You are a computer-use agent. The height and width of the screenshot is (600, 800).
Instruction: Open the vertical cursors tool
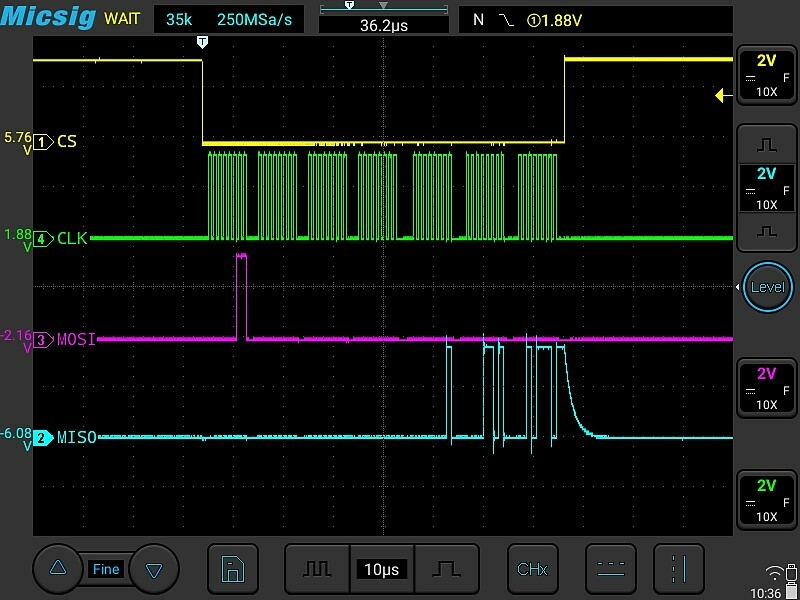(x=679, y=569)
